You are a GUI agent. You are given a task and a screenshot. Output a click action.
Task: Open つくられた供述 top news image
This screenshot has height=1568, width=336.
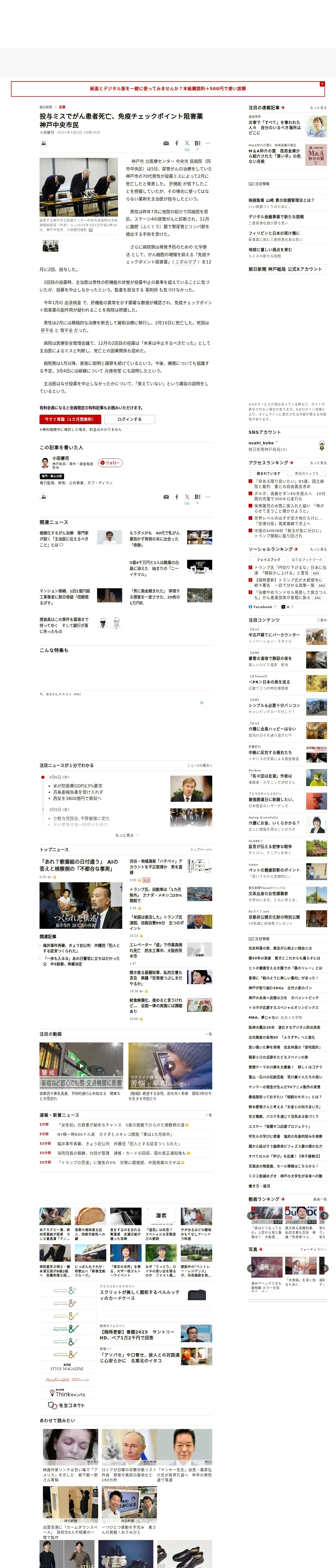[81, 906]
